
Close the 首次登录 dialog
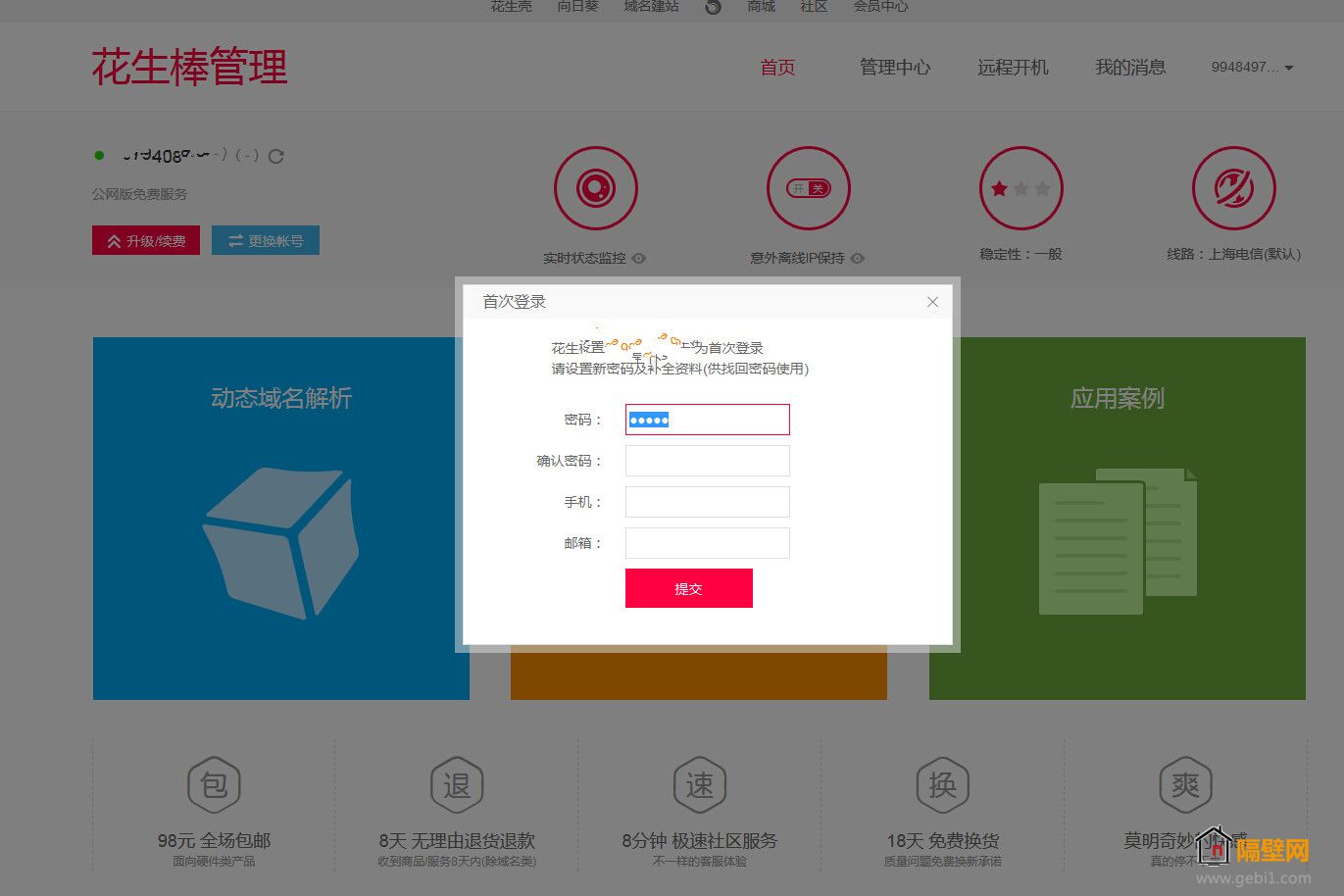click(x=932, y=302)
